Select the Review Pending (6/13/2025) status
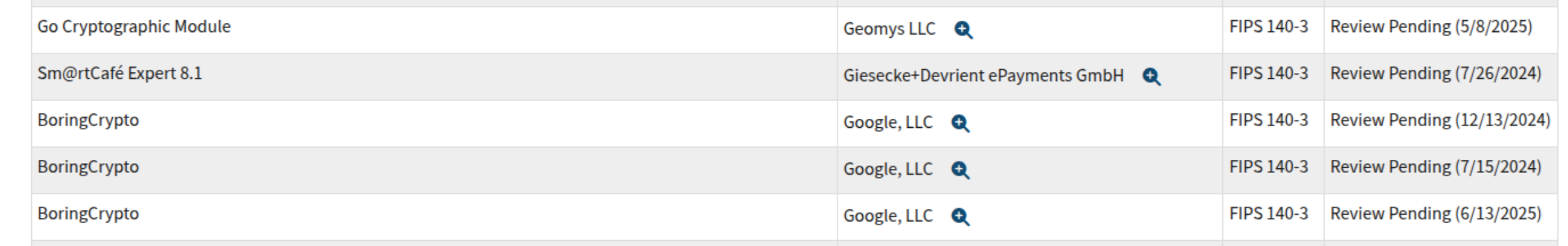 click(x=1436, y=214)
